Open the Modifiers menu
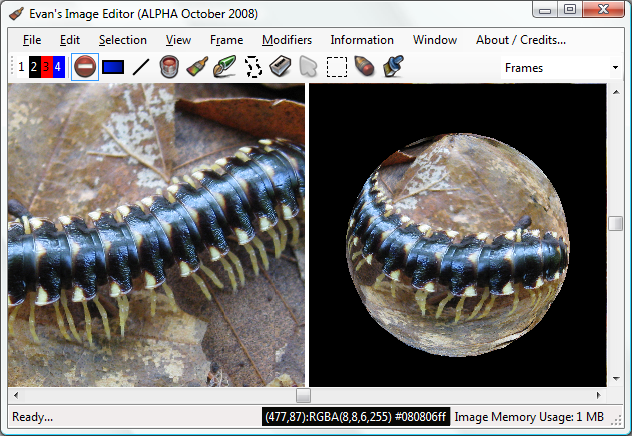 (287, 40)
